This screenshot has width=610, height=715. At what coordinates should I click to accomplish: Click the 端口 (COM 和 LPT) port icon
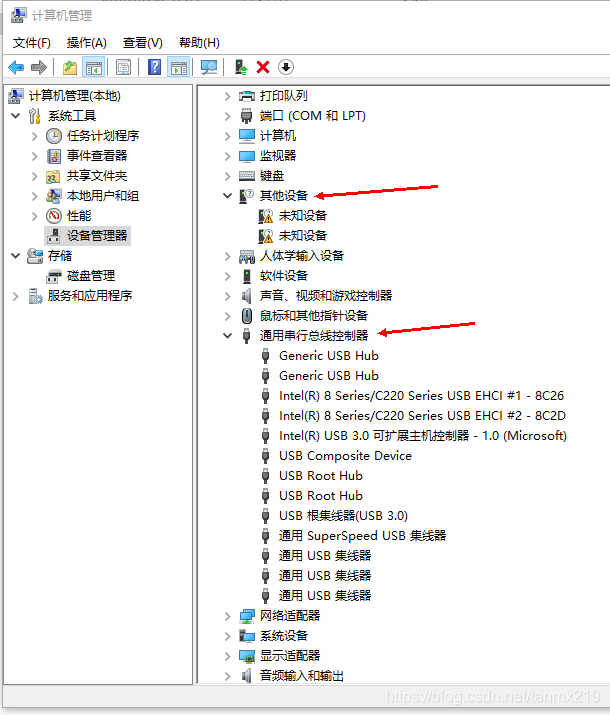click(246, 116)
